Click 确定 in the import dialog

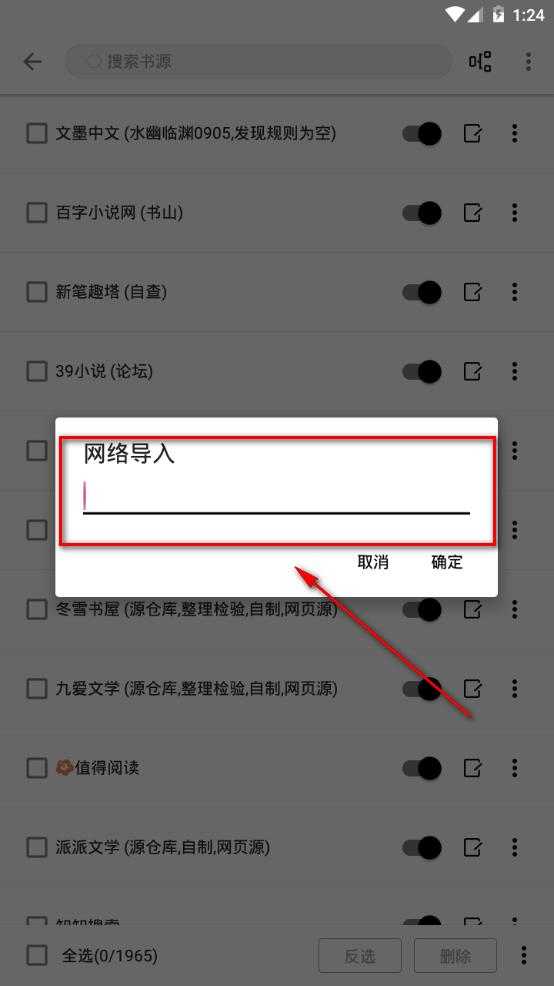(447, 562)
